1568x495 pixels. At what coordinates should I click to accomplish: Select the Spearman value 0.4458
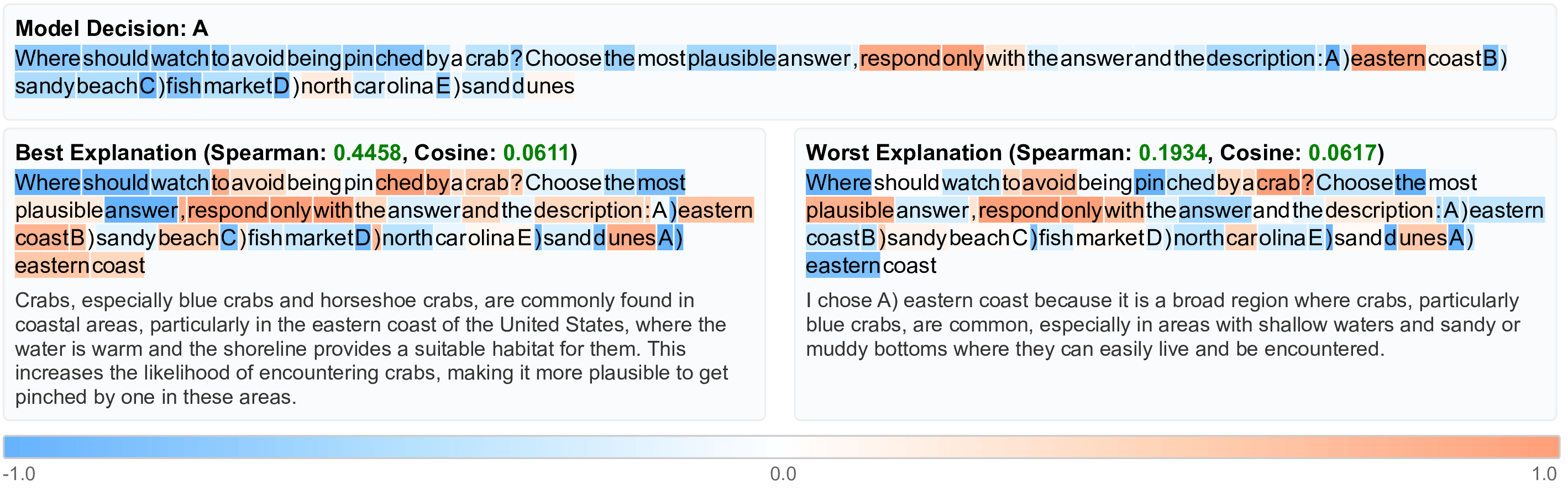pyautogui.click(x=367, y=152)
